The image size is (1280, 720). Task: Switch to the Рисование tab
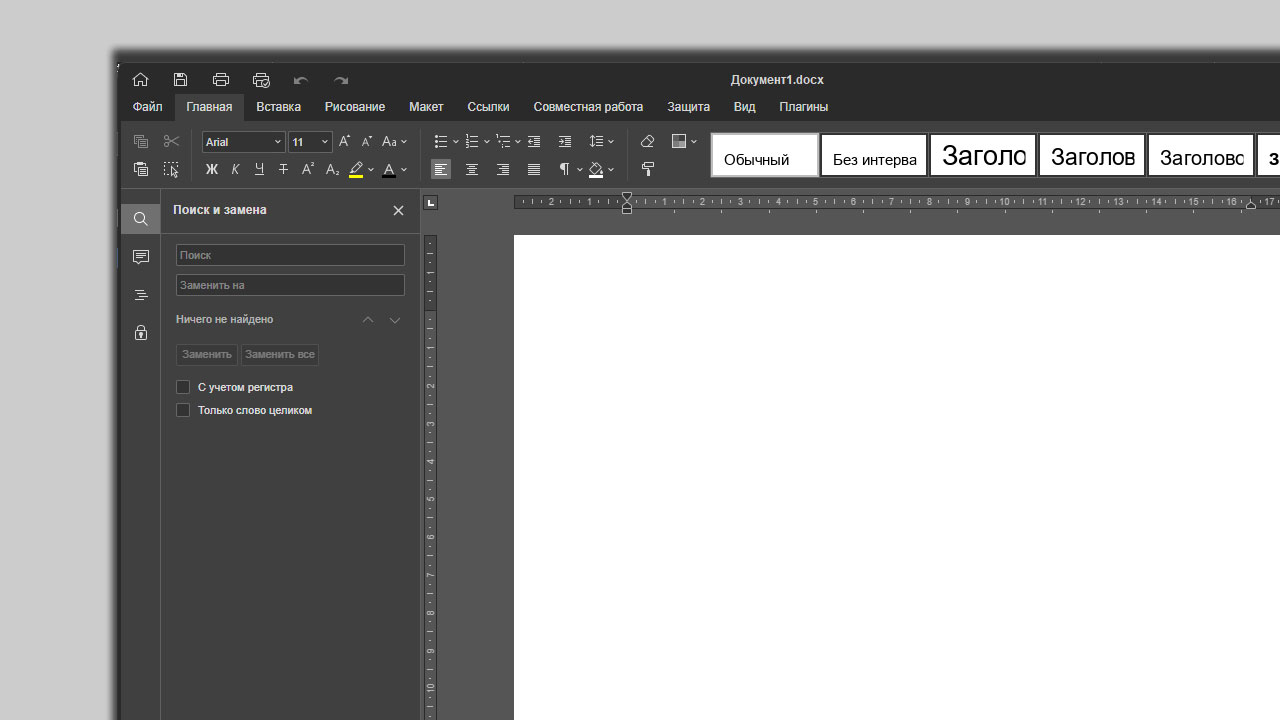(355, 107)
